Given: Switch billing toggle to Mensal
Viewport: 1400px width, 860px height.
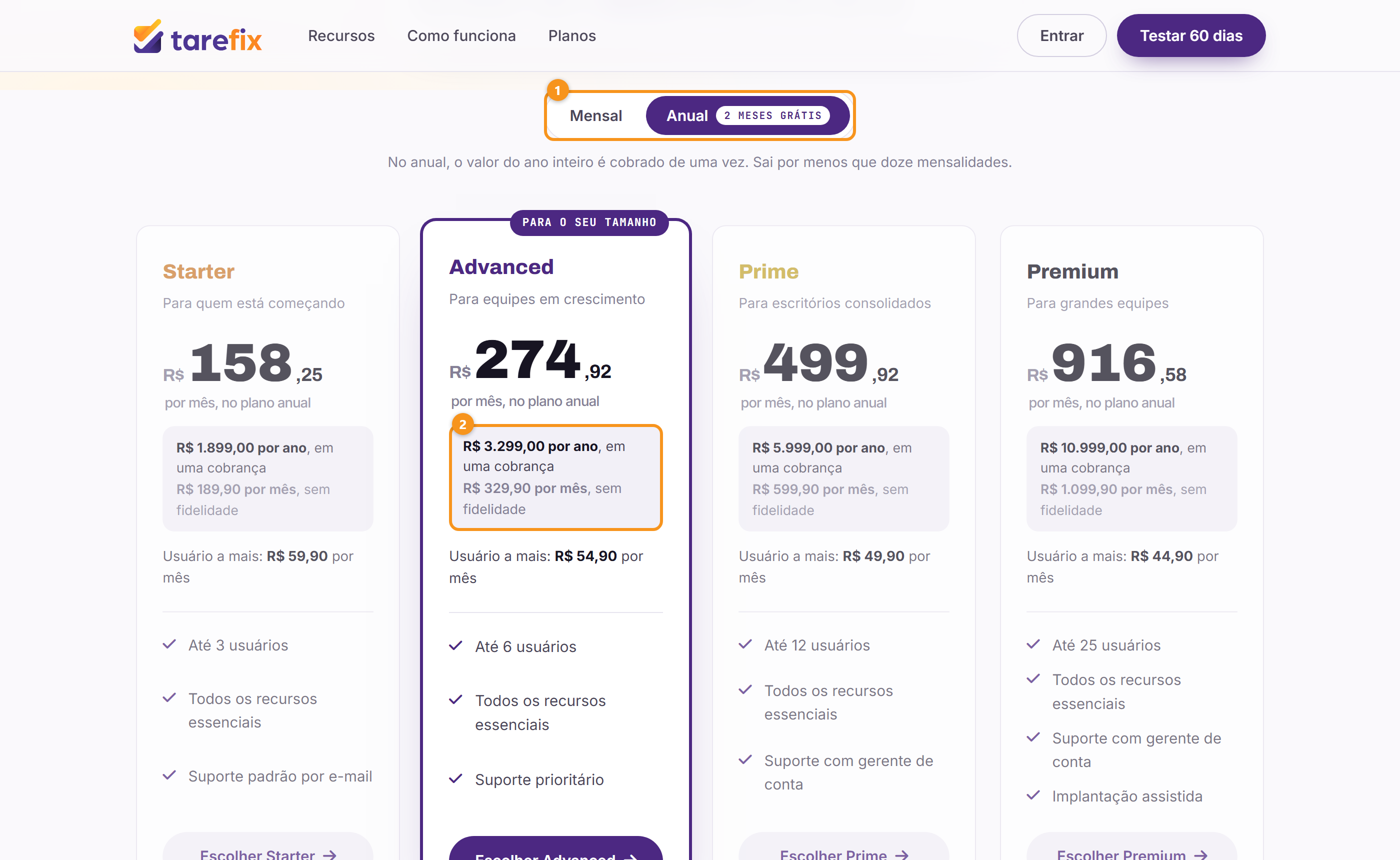Looking at the screenshot, I should [x=596, y=115].
